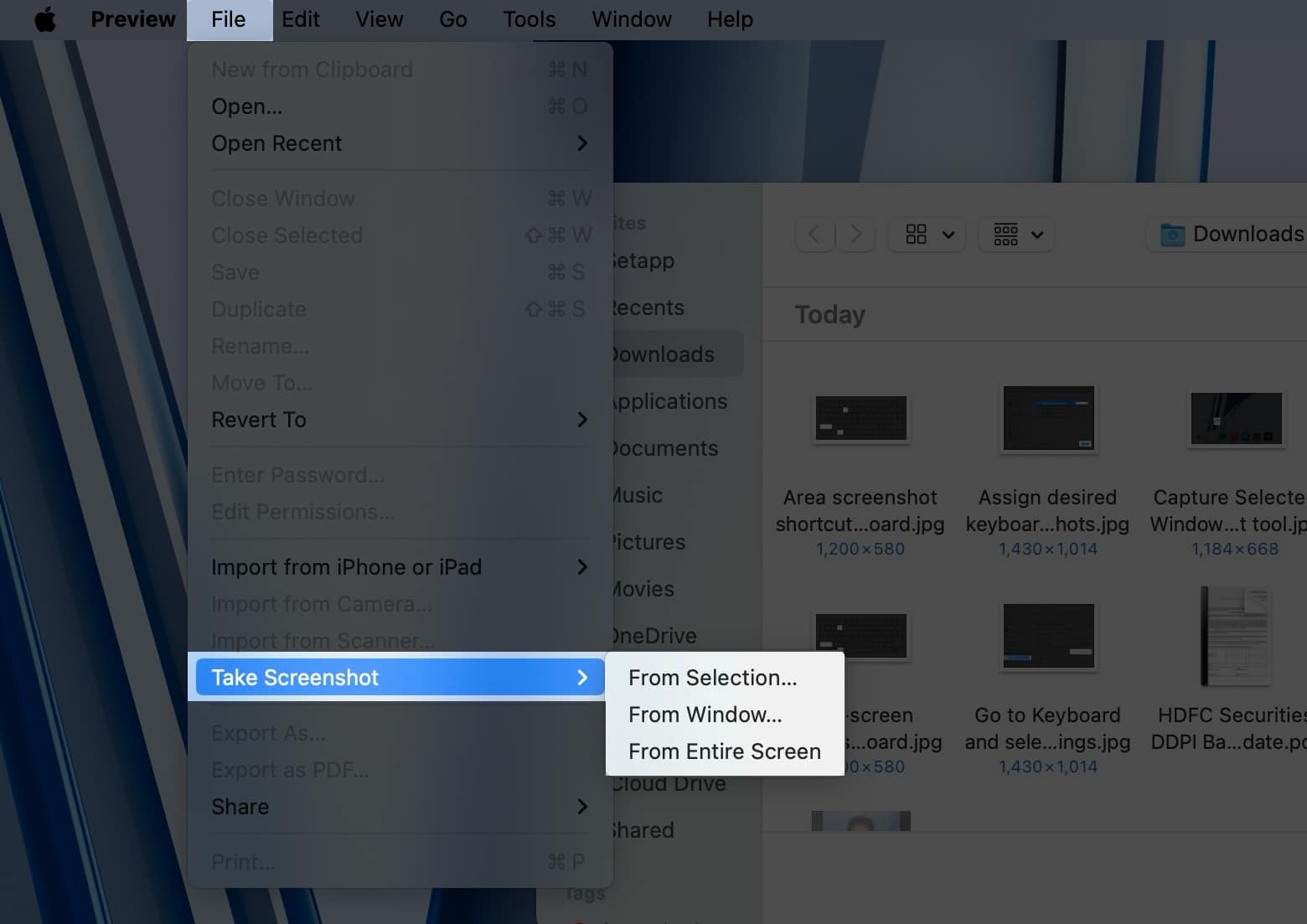Go forward in the file dialog
The image size is (1307, 924).
tap(855, 234)
